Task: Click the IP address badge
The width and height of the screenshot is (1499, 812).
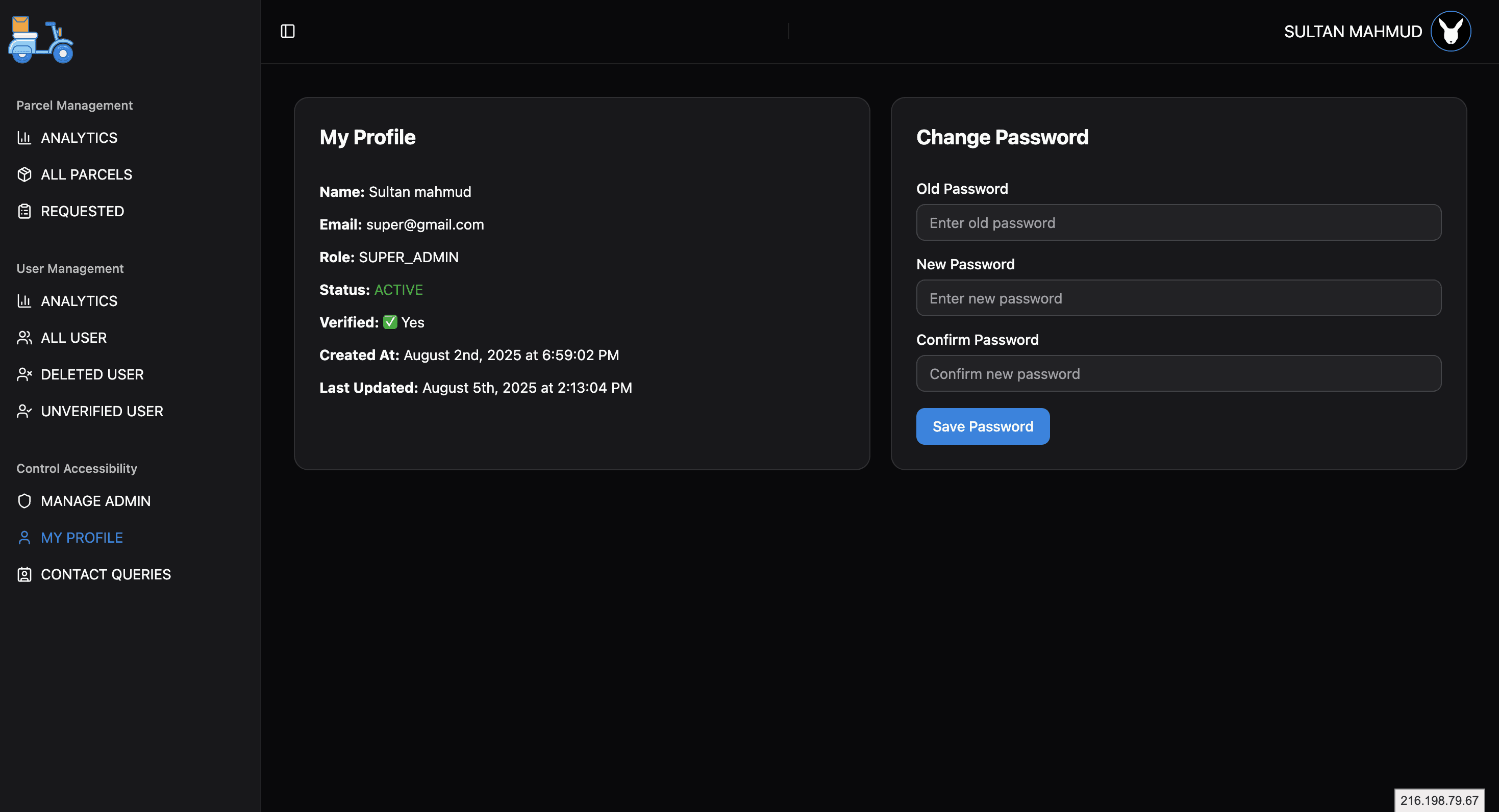Action: tap(1438, 800)
